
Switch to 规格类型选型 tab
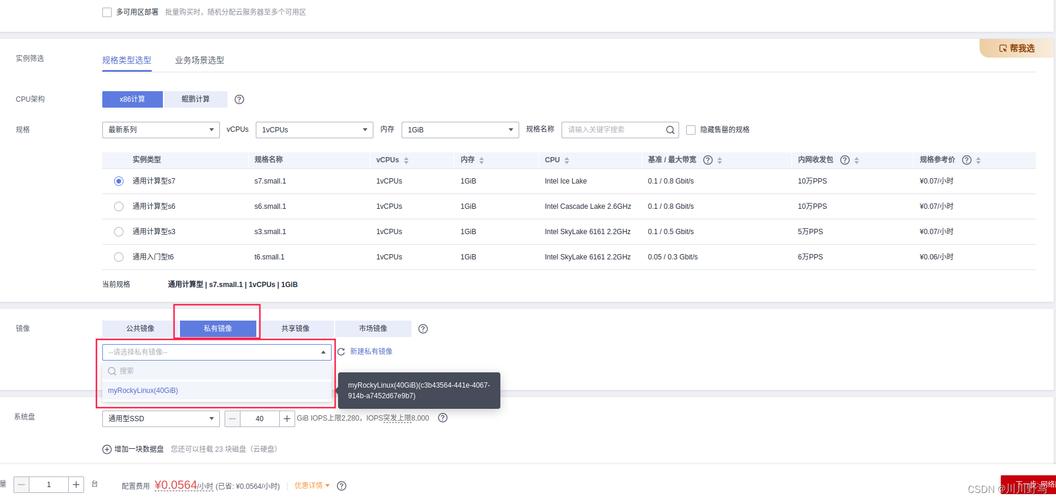(x=127, y=60)
